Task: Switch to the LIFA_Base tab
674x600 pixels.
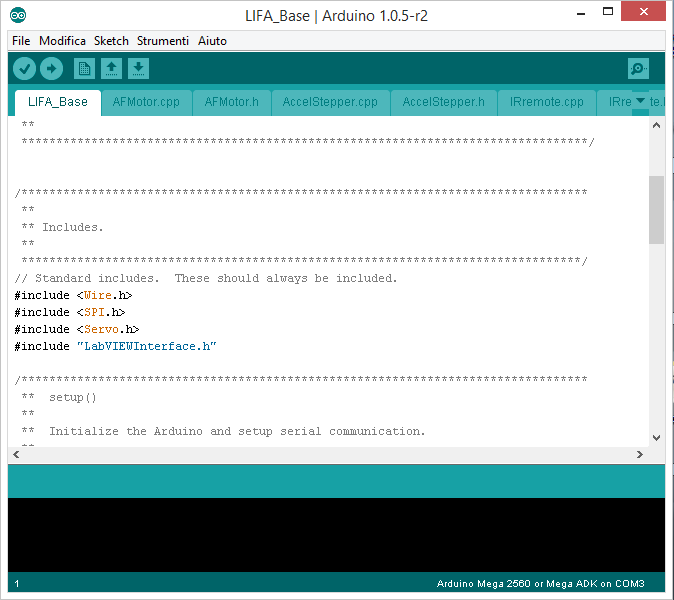Action: click(x=58, y=102)
